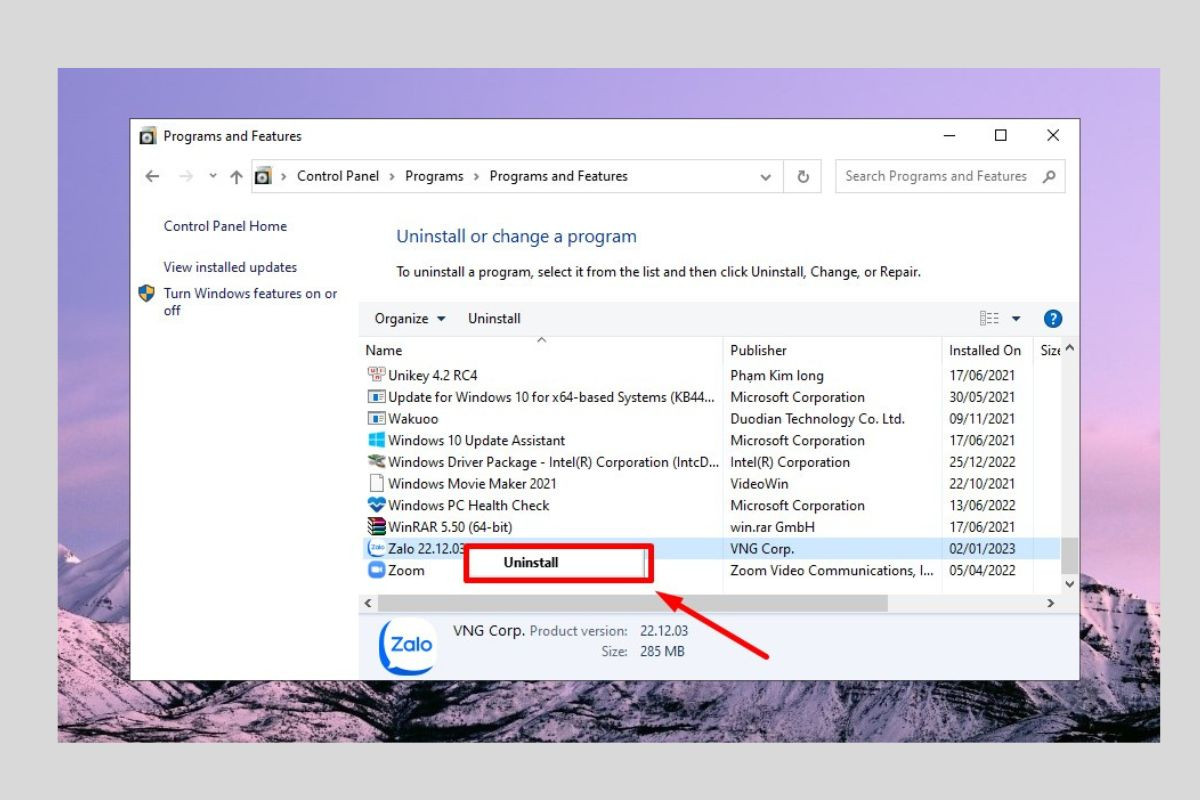1200x800 pixels.
Task: Click the Refresh button in address bar
Action: [x=802, y=176]
